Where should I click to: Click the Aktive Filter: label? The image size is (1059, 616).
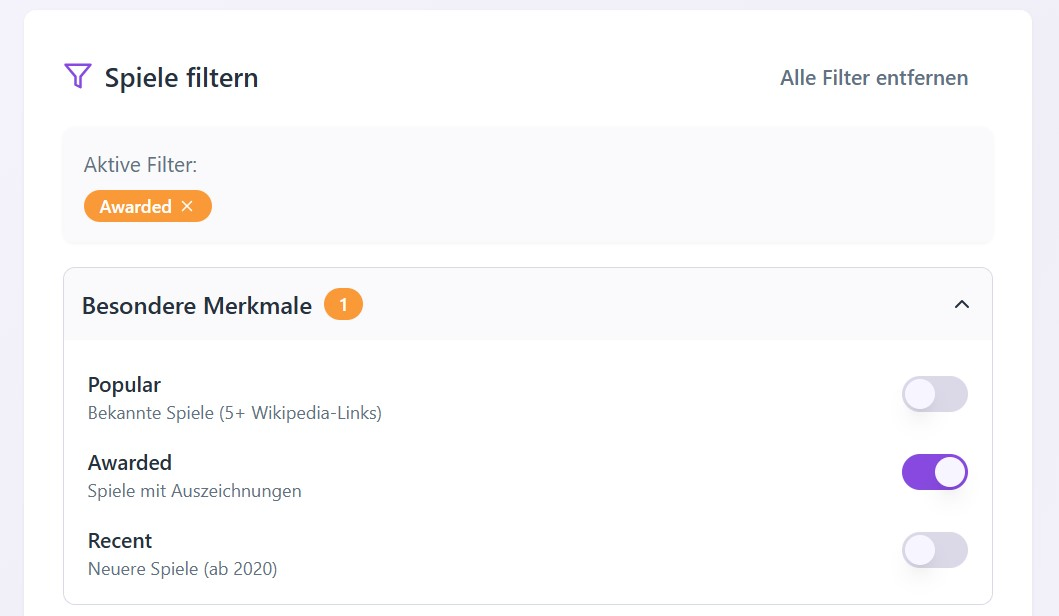tap(140, 165)
